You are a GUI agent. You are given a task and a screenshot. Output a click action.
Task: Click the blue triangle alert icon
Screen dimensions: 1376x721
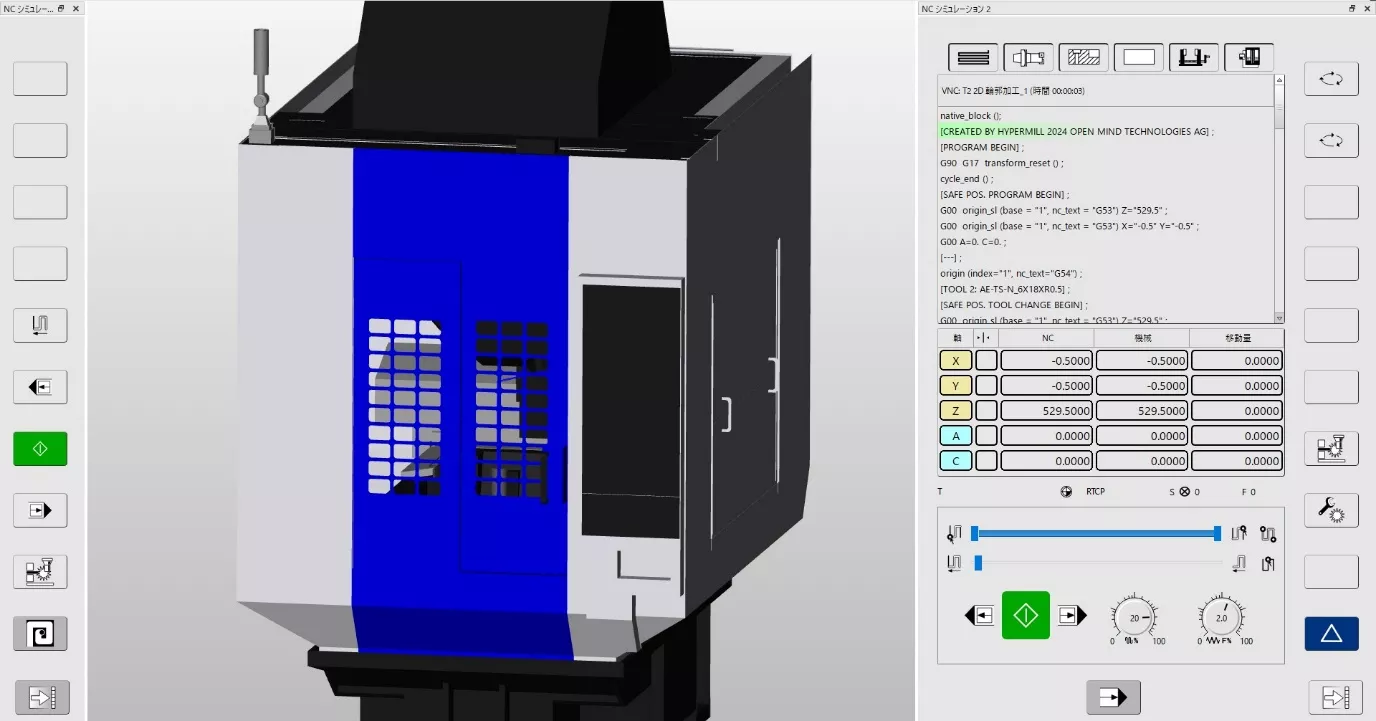coord(1331,632)
